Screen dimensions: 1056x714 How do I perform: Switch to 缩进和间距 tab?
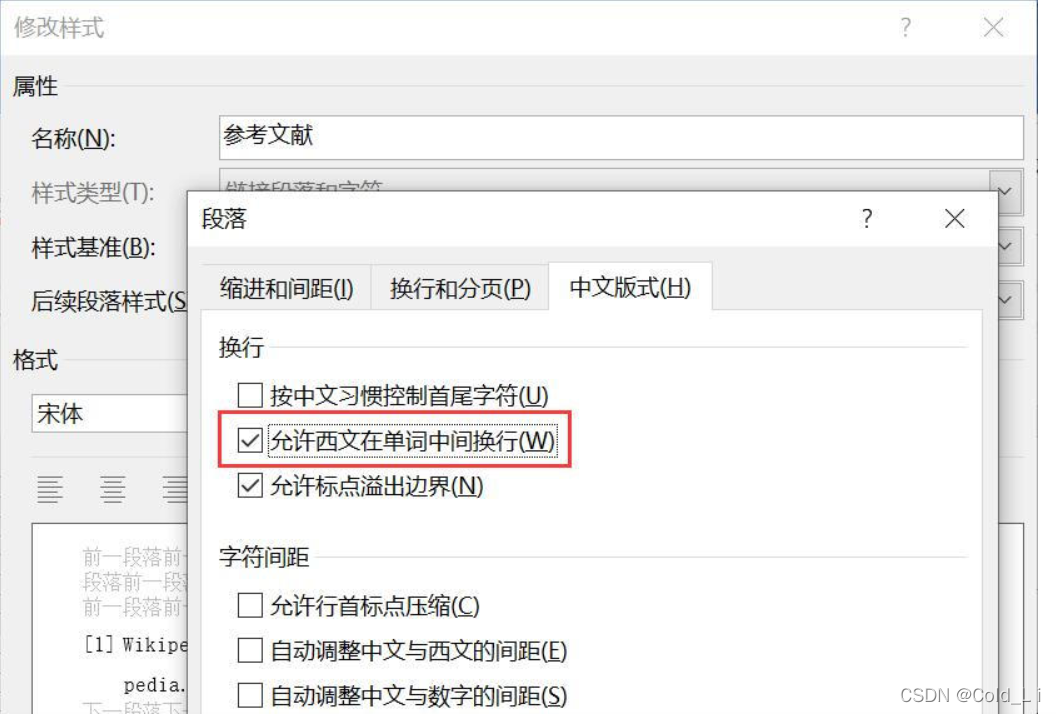click(x=286, y=288)
